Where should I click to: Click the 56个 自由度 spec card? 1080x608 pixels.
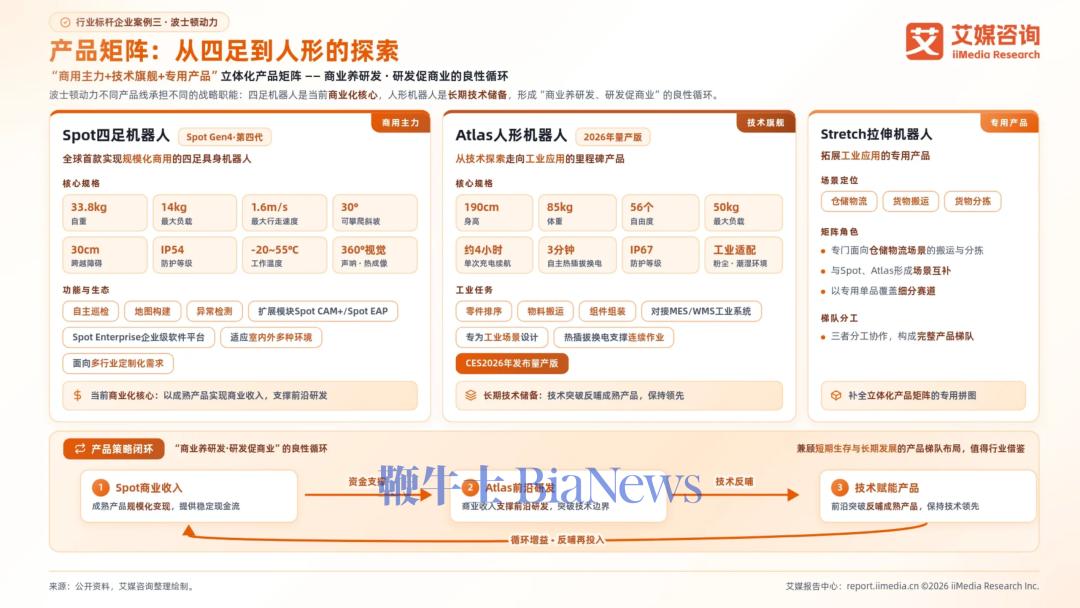coord(660,213)
